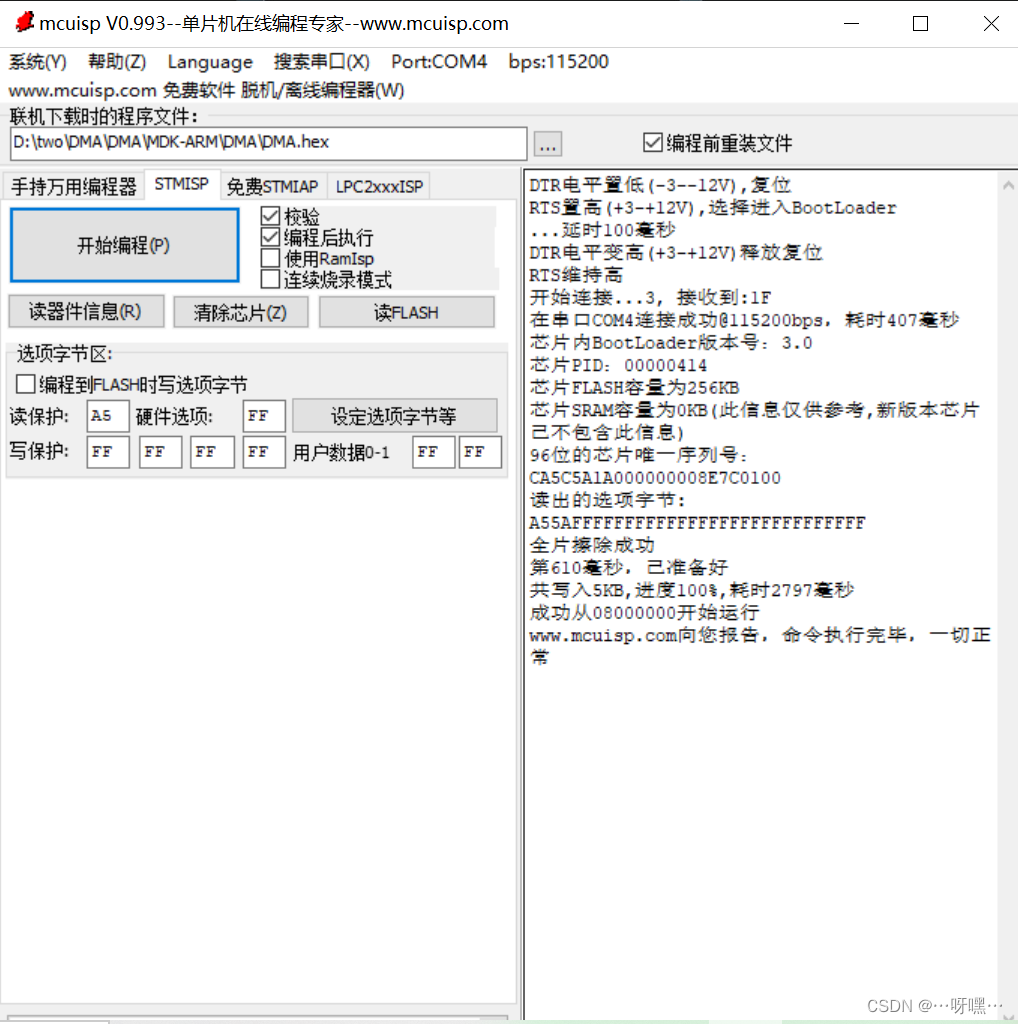The width and height of the screenshot is (1018, 1024).
Task: Click serial number CA5C5A1A000000008E7C0100
Action: coord(655,477)
